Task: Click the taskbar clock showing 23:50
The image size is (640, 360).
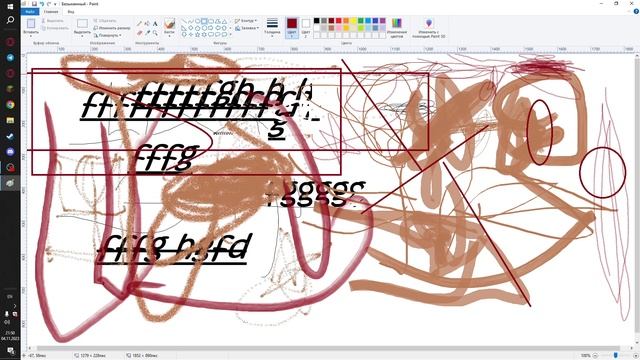Action: pyautogui.click(x=10, y=336)
